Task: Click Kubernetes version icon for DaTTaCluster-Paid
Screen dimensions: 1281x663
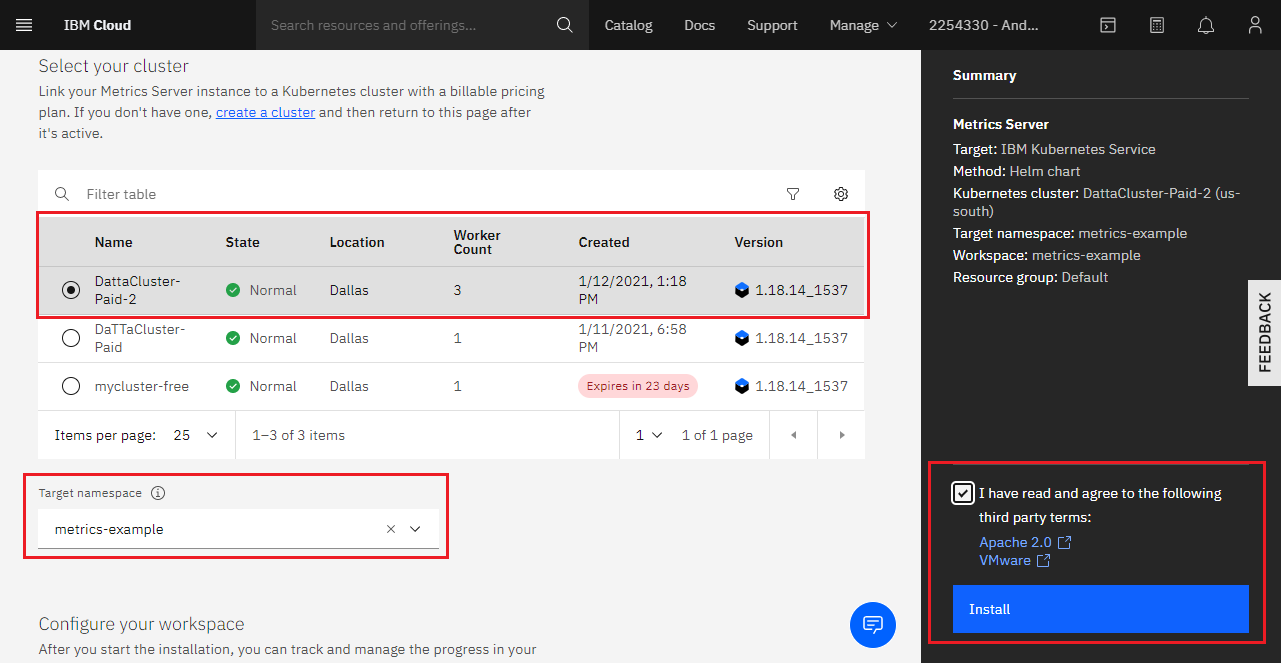Action: tap(742, 338)
